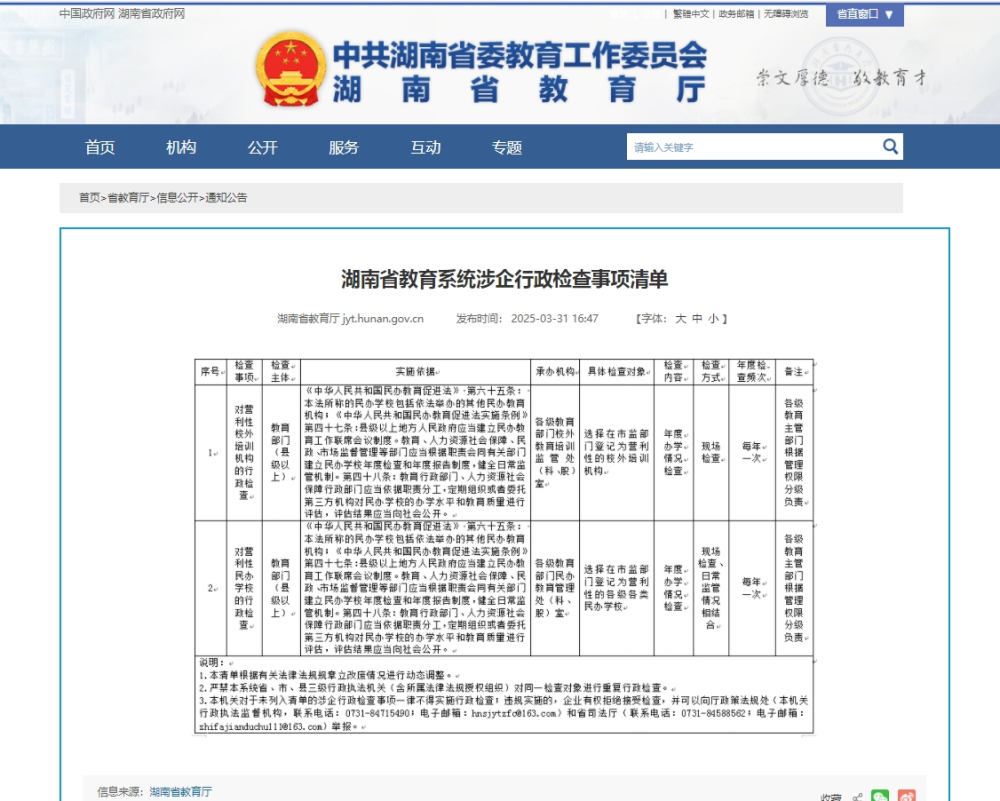Focus the keyword search input field
This screenshot has width=1000, height=801.
click(x=750, y=147)
